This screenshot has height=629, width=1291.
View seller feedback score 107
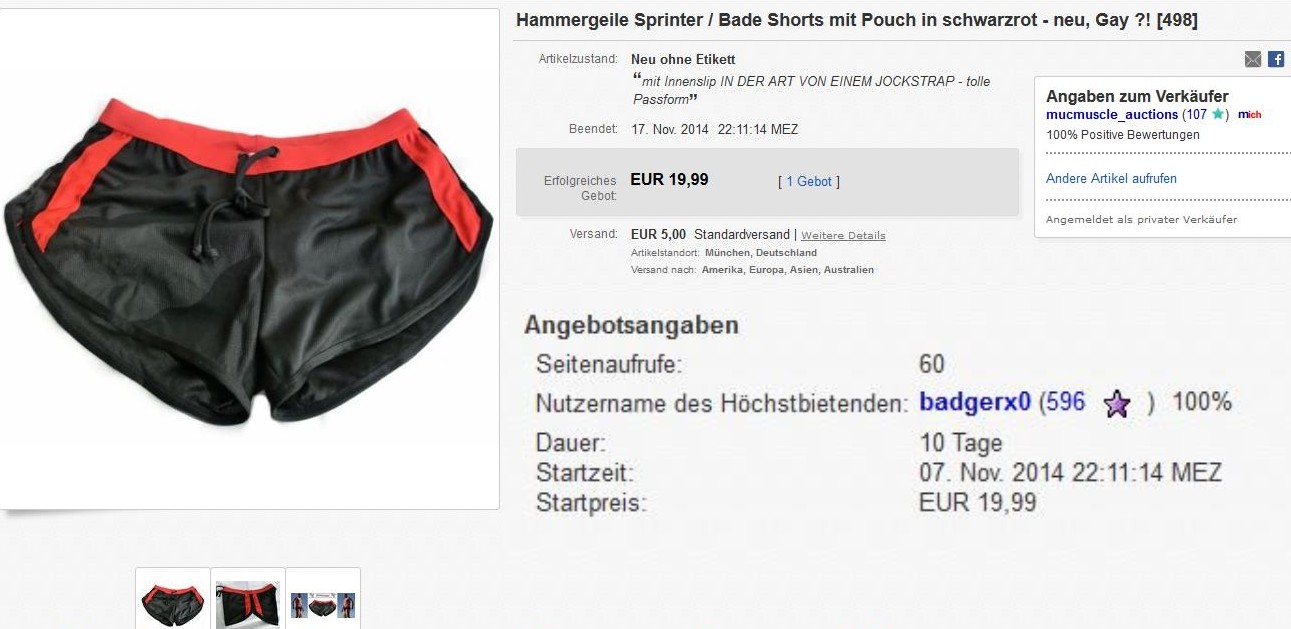pos(1197,115)
